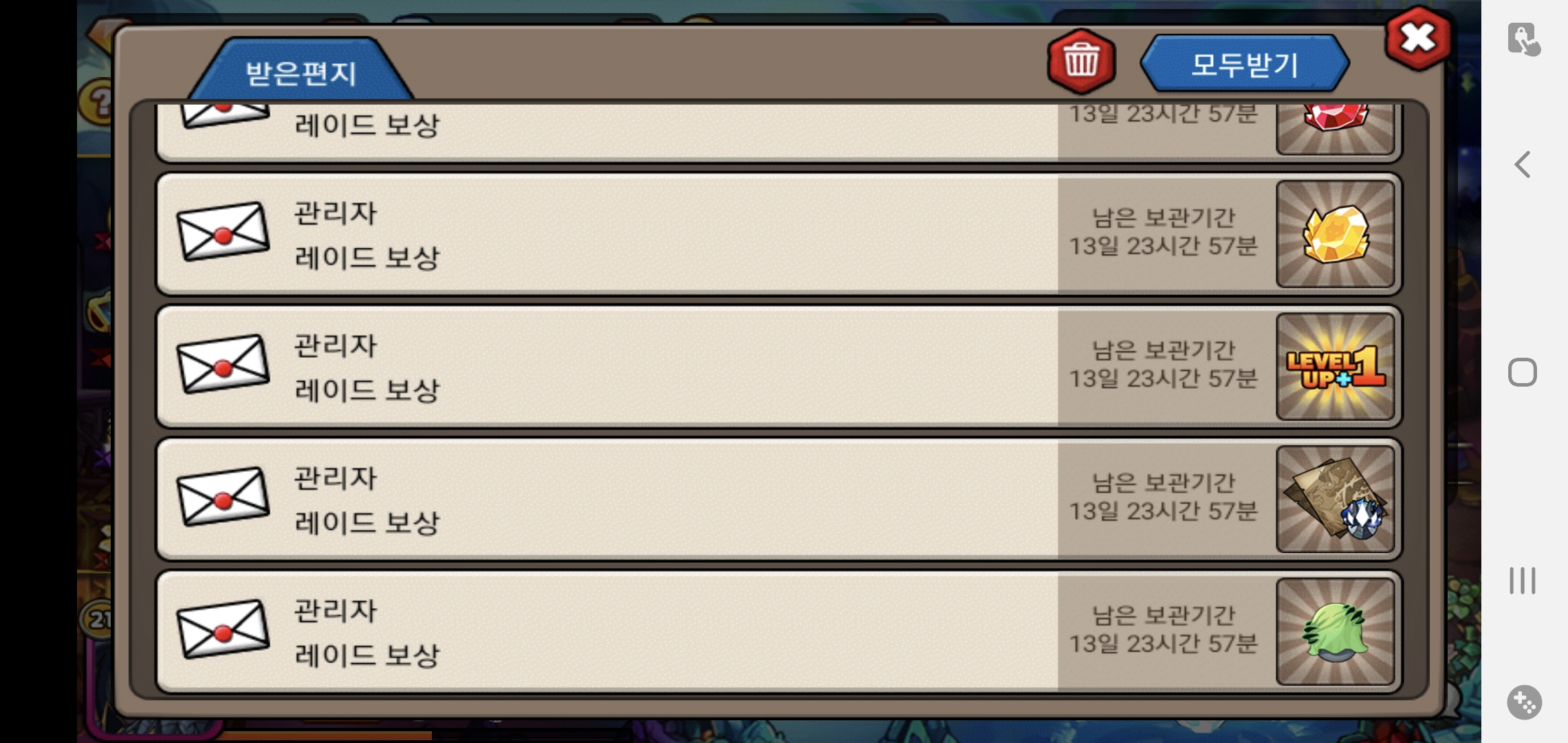Select the gold gem 관리자 레이드 보상 mail
The width and height of the screenshot is (1568, 743).
click(x=779, y=234)
